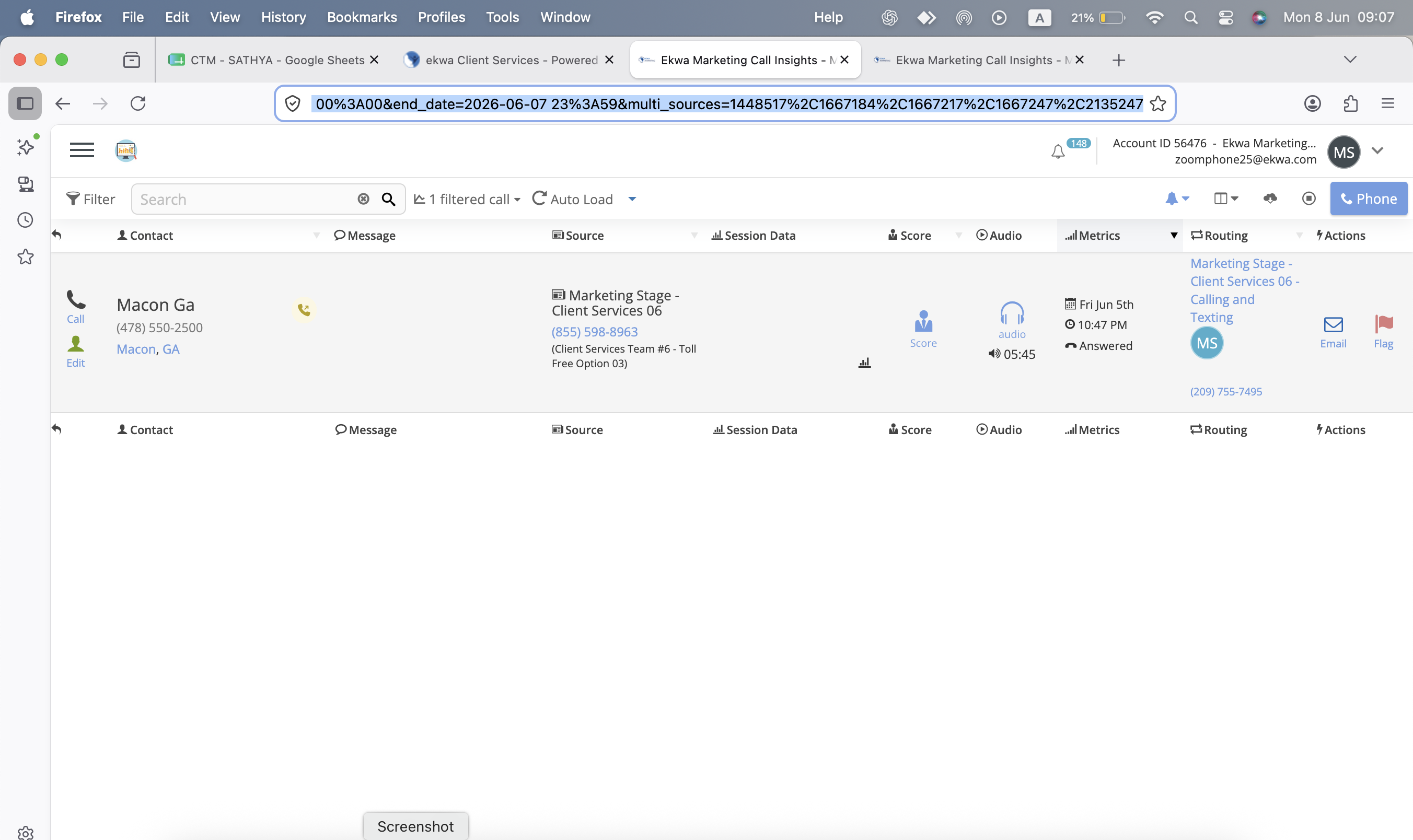Viewport: 1413px width, 840px height.
Task: Click the reply arrow in top header row
Action: [56, 235]
